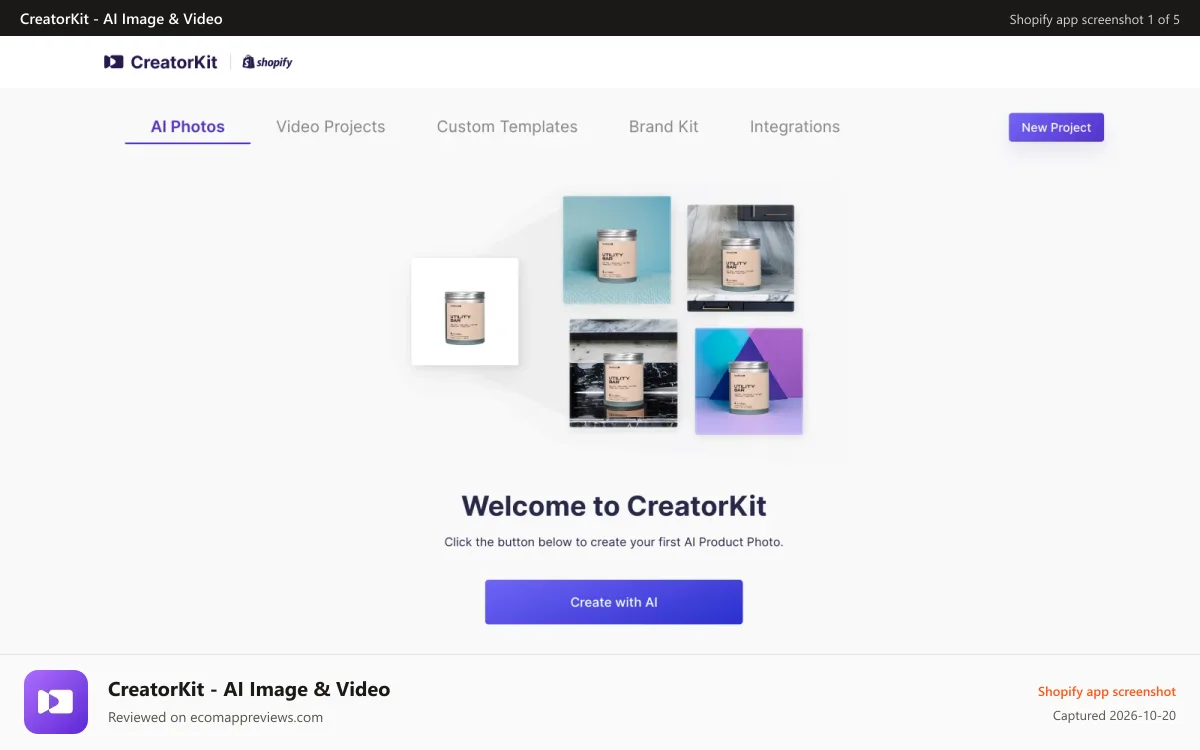Open the Integrations tab

tap(795, 127)
